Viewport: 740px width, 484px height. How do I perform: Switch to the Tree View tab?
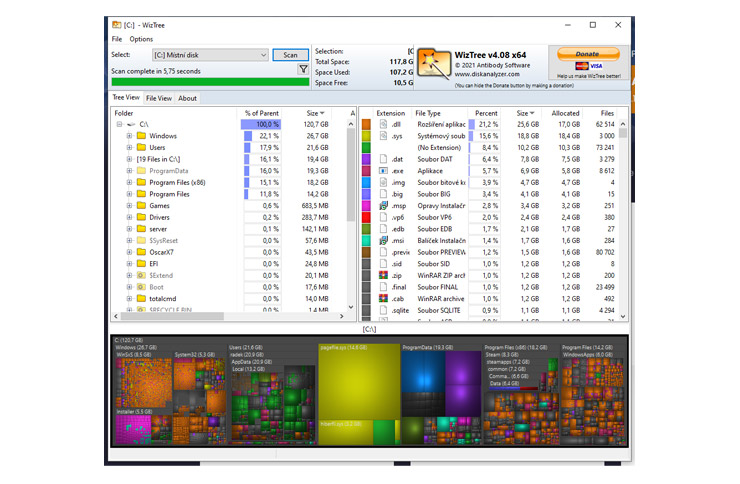click(x=126, y=98)
